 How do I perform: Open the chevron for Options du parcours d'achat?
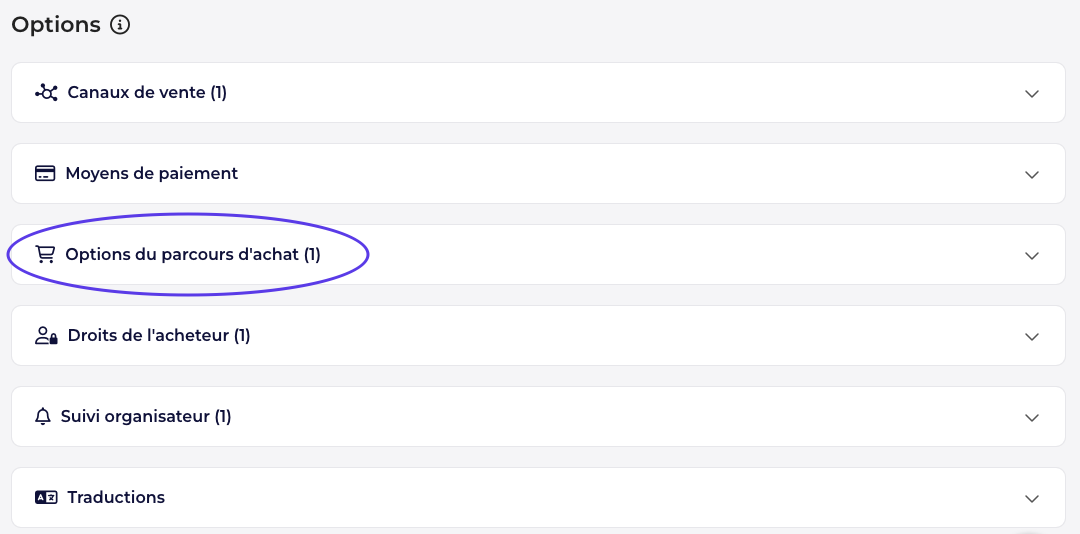(1032, 255)
